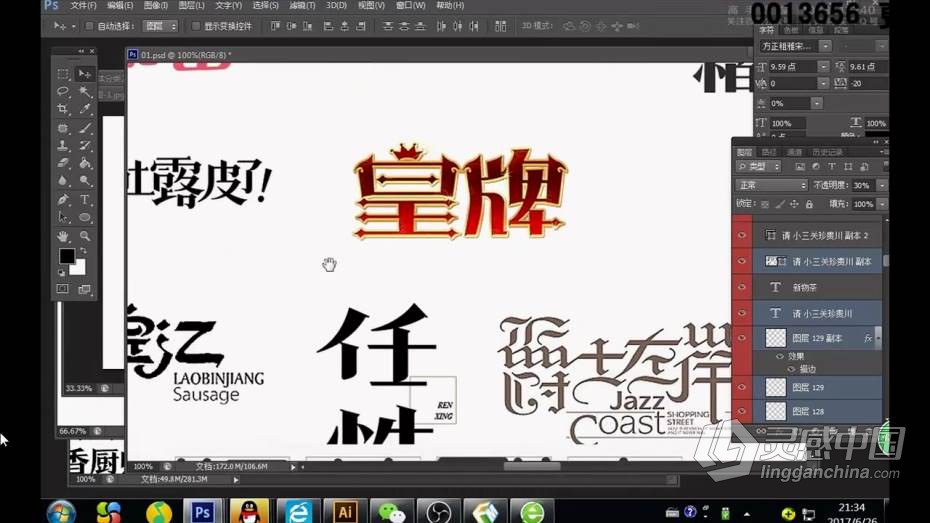Toggle 显示变换控件 checkbox
The height and width of the screenshot is (523, 930).
point(196,26)
